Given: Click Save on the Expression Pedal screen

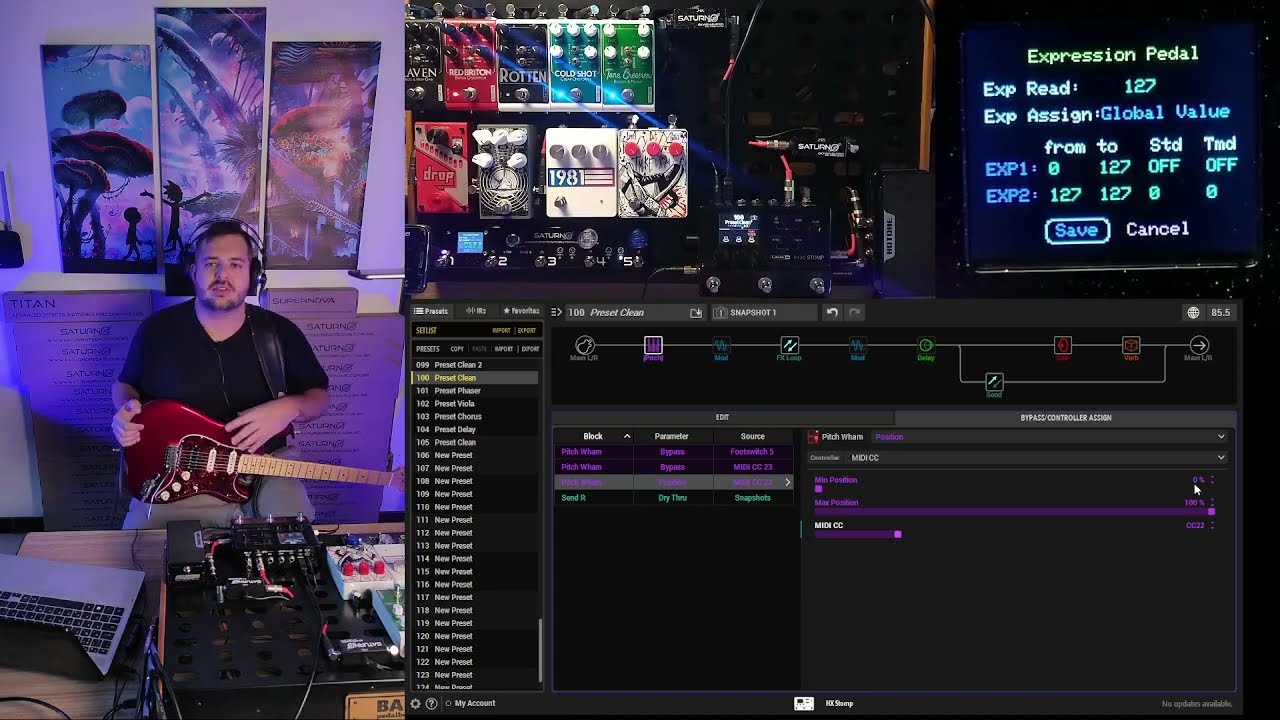Looking at the screenshot, I should click(x=1077, y=230).
